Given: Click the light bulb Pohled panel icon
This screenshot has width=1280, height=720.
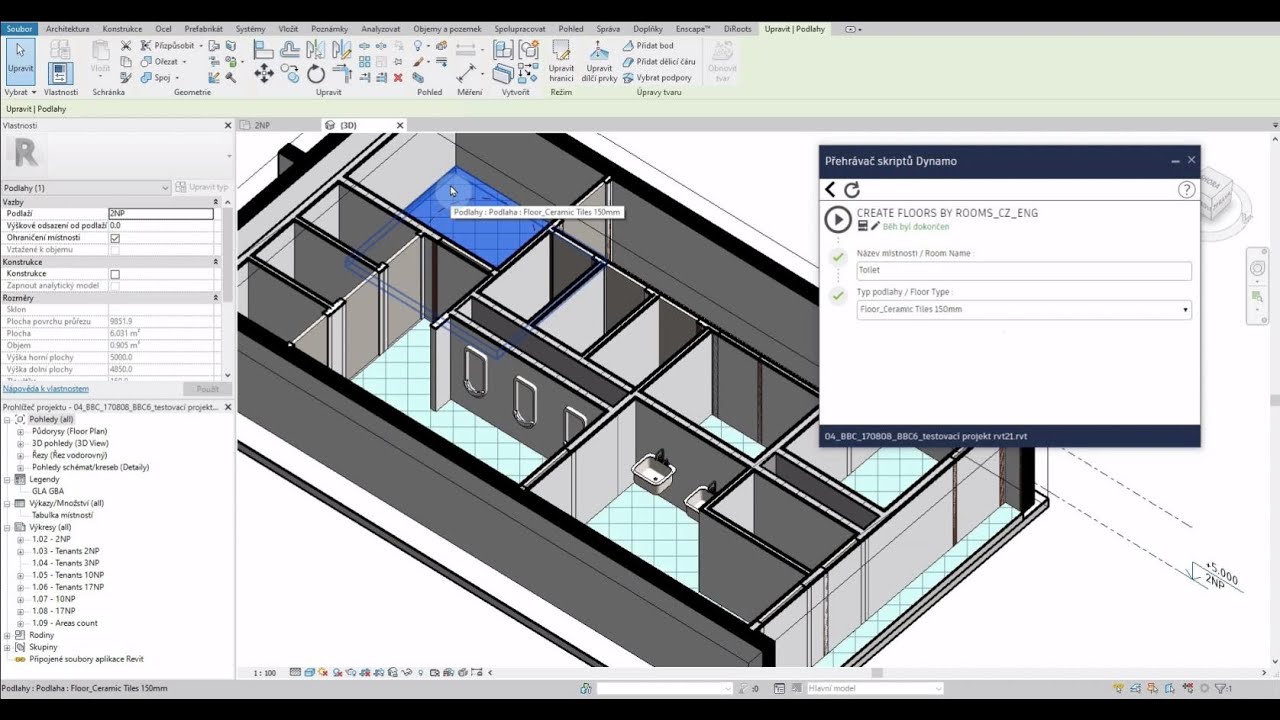Looking at the screenshot, I should pyautogui.click(x=418, y=45).
